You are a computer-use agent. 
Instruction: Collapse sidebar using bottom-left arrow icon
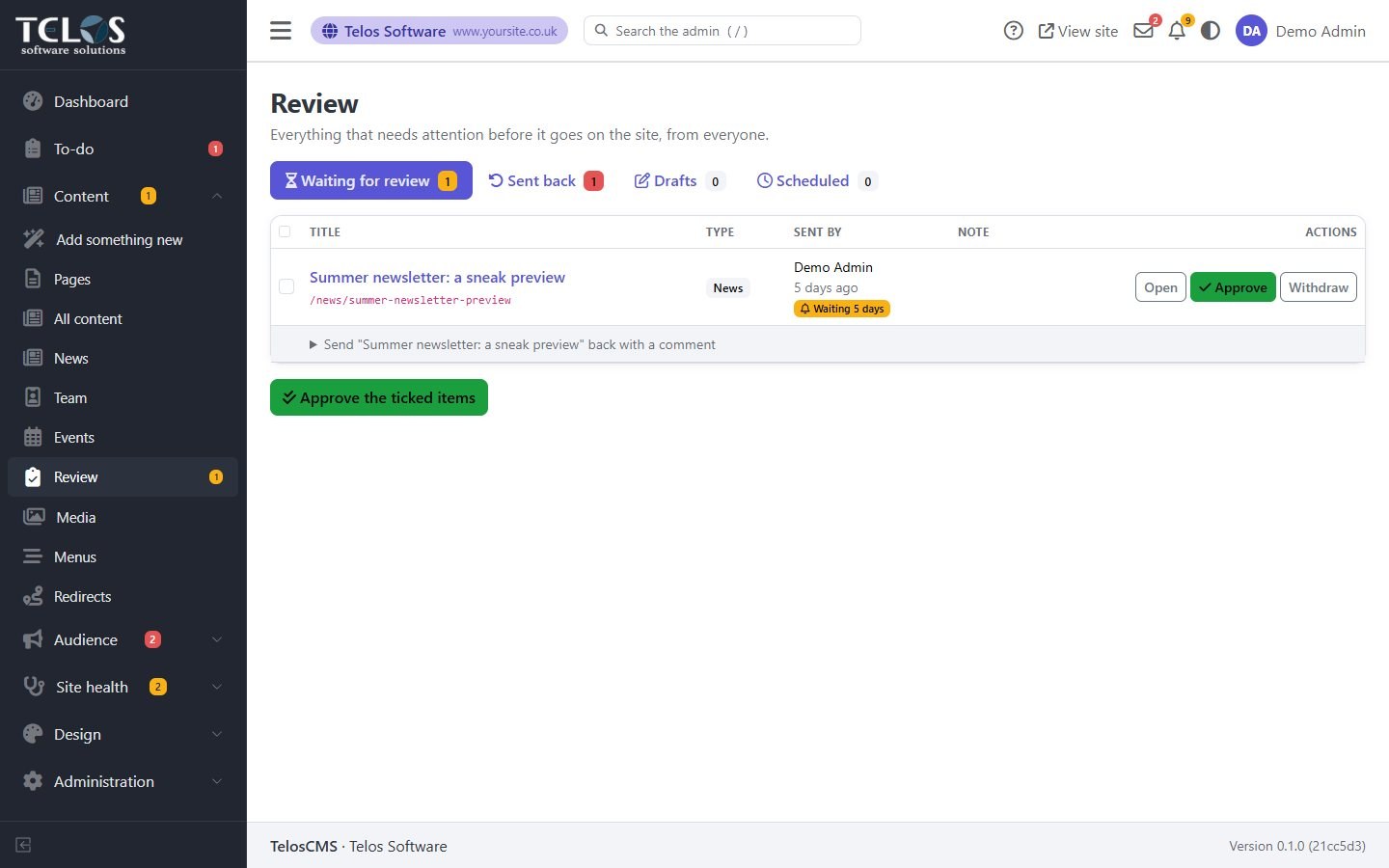pos(24,845)
